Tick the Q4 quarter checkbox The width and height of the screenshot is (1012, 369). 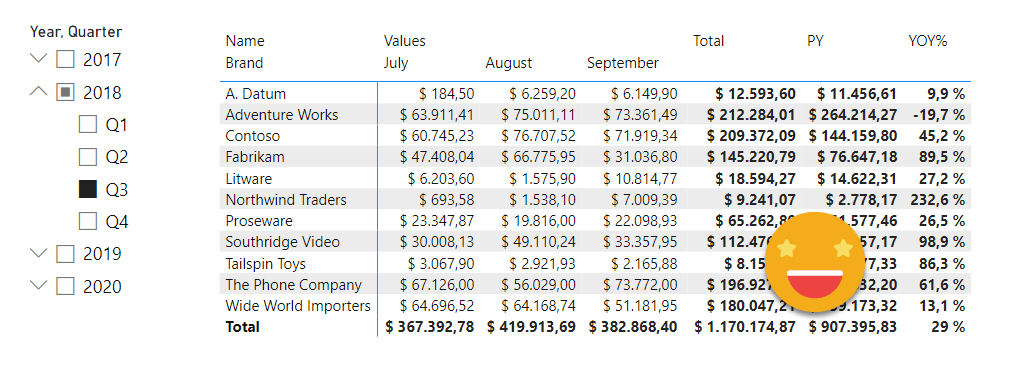click(88, 221)
